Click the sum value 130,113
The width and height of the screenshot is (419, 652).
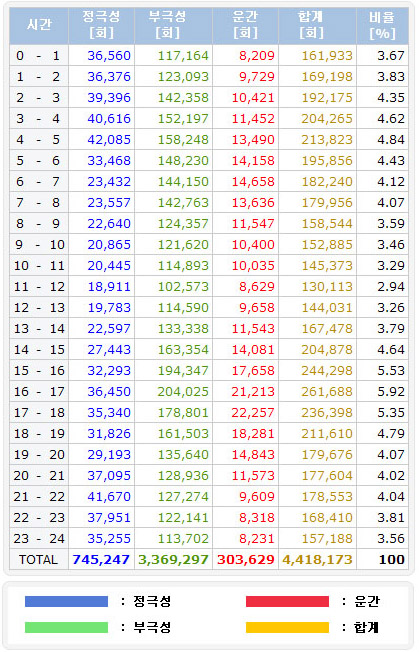tap(327, 286)
